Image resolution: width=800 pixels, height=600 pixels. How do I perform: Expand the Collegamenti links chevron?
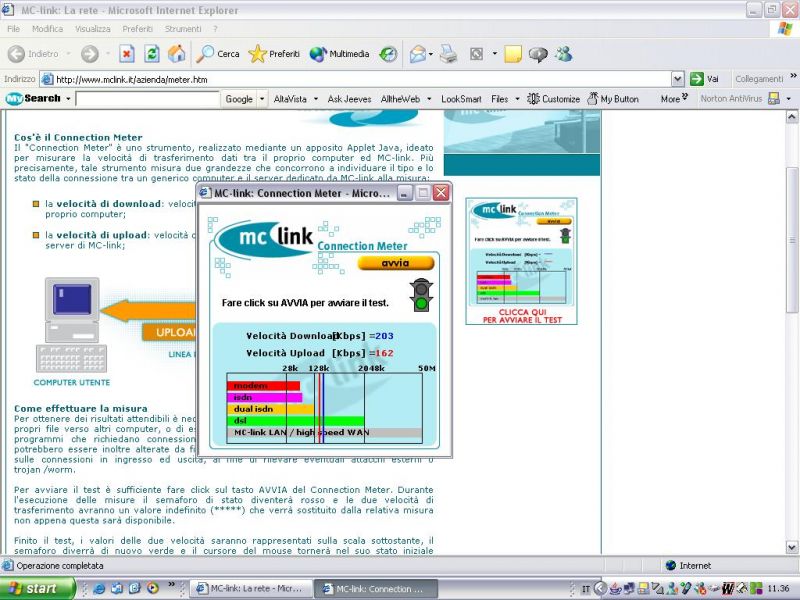click(793, 77)
